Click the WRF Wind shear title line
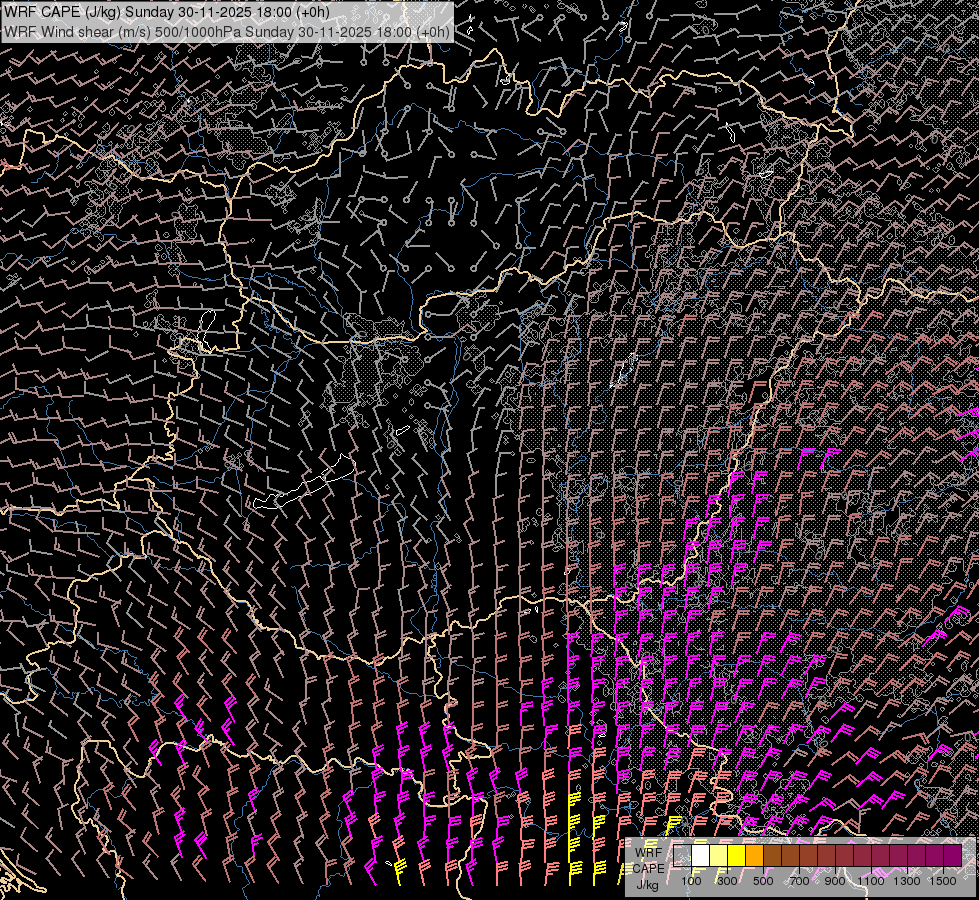 tap(227, 31)
